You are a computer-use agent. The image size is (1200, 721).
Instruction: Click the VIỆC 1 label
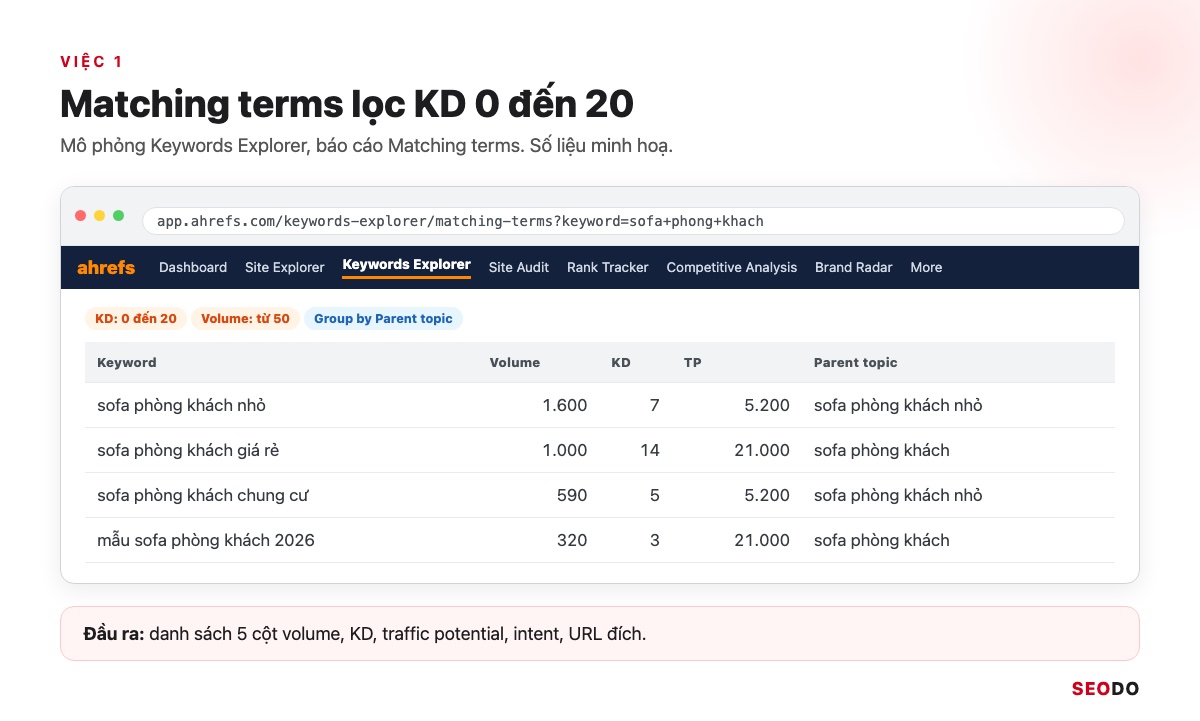91,62
